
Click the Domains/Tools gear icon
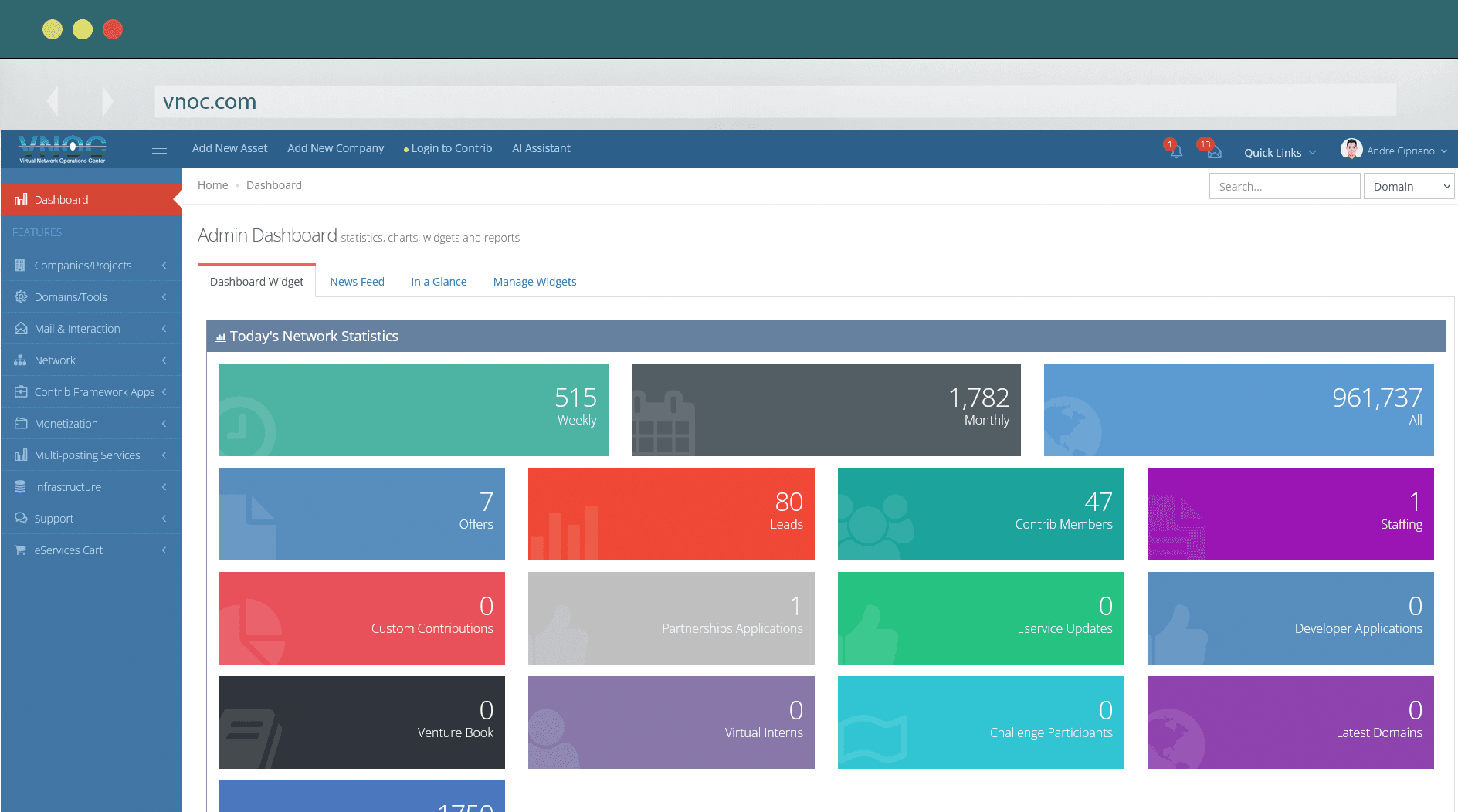tap(21, 297)
